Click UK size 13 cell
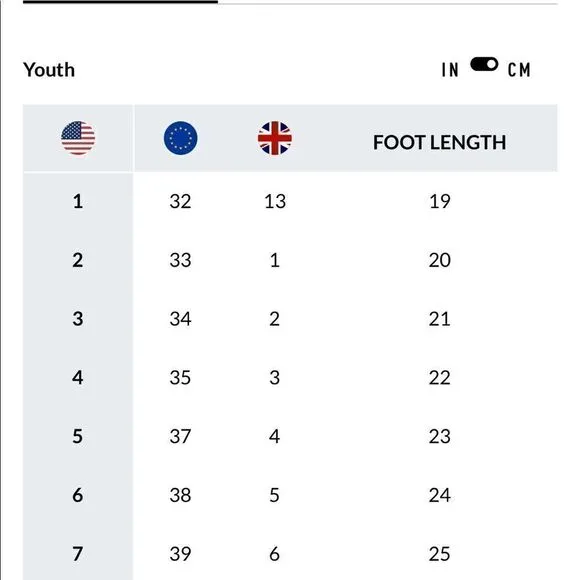The width and height of the screenshot is (580, 580). tap(275, 201)
